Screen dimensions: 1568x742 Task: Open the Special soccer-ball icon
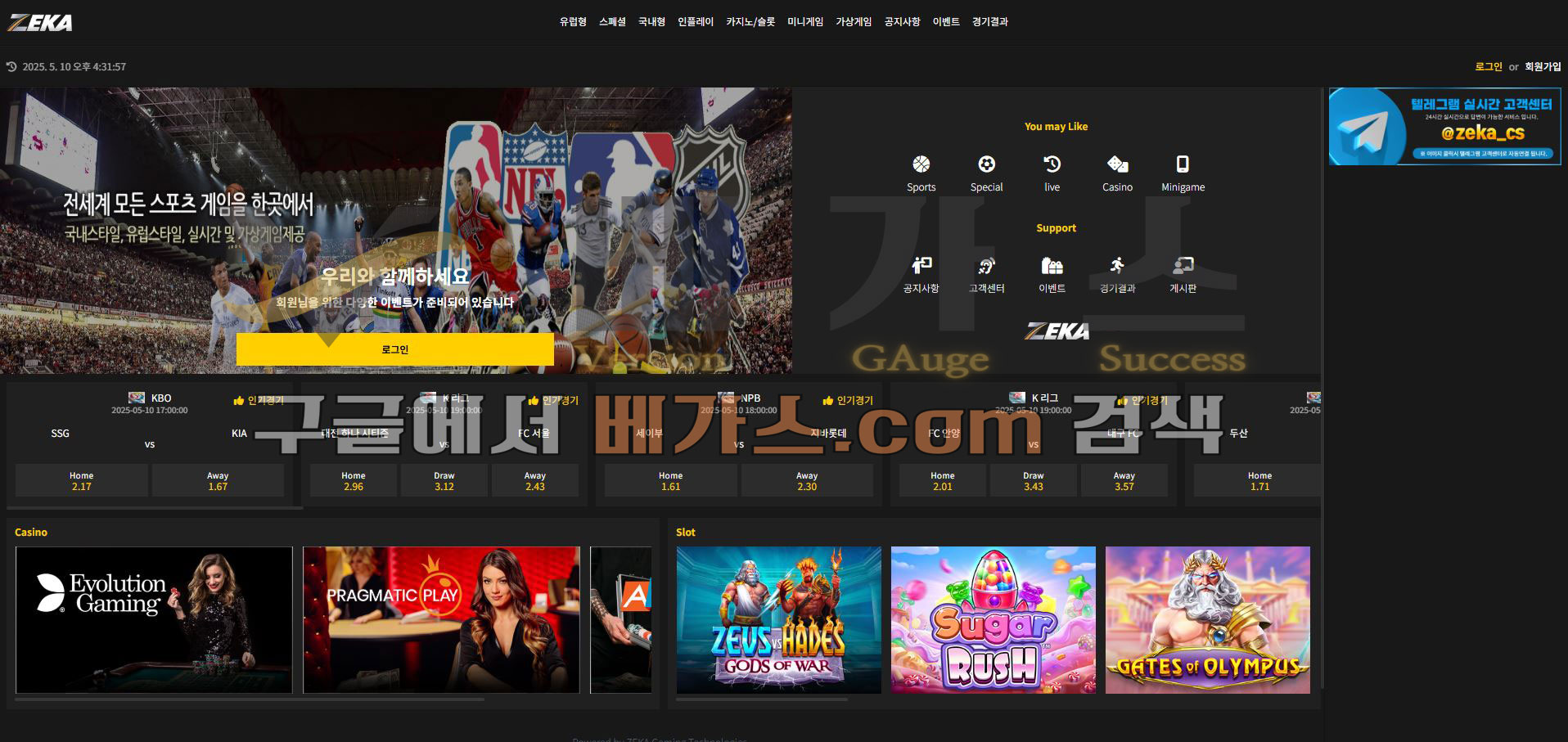pos(986,164)
